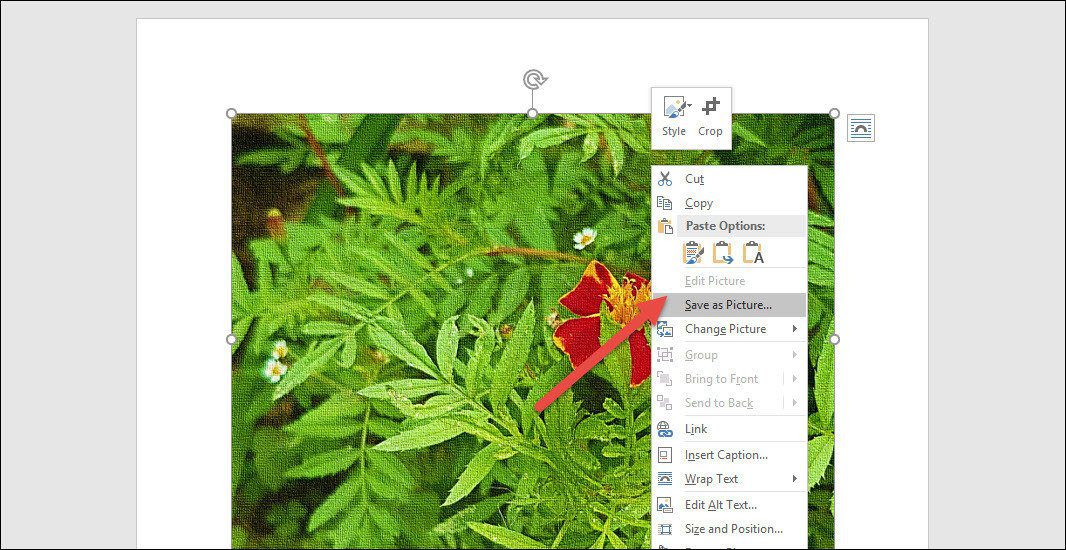Expand the Wrap Text submenu arrow
The height and width of the screenshot is (550, 1066).
tap(795, 479)
